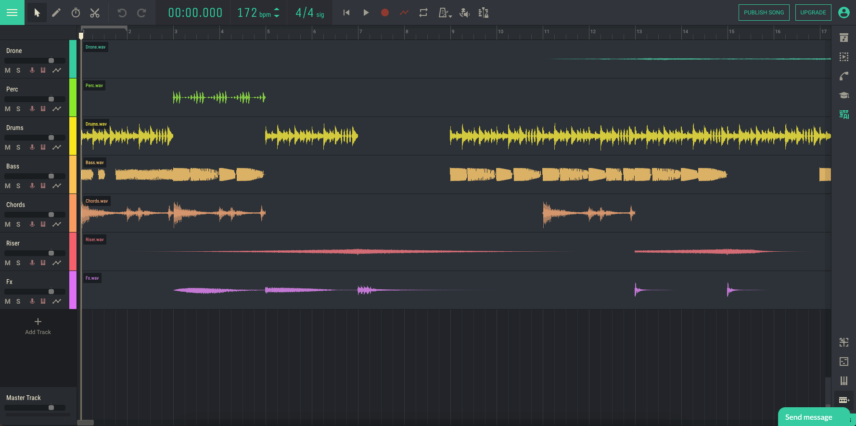The image size is (856, 426).
Task: Click bar 9 on the timeline ruler
Action: pyautogui.click(x=453, y=32)
